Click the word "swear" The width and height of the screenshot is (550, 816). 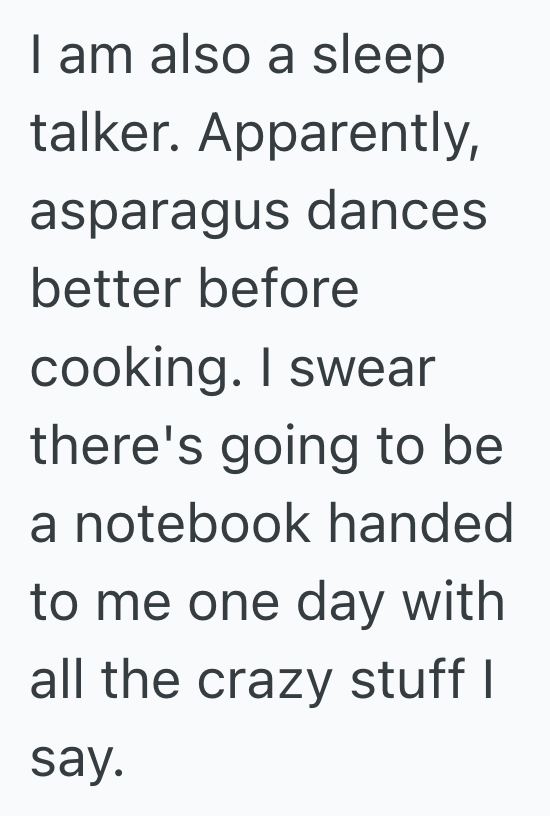click(362, 369)
